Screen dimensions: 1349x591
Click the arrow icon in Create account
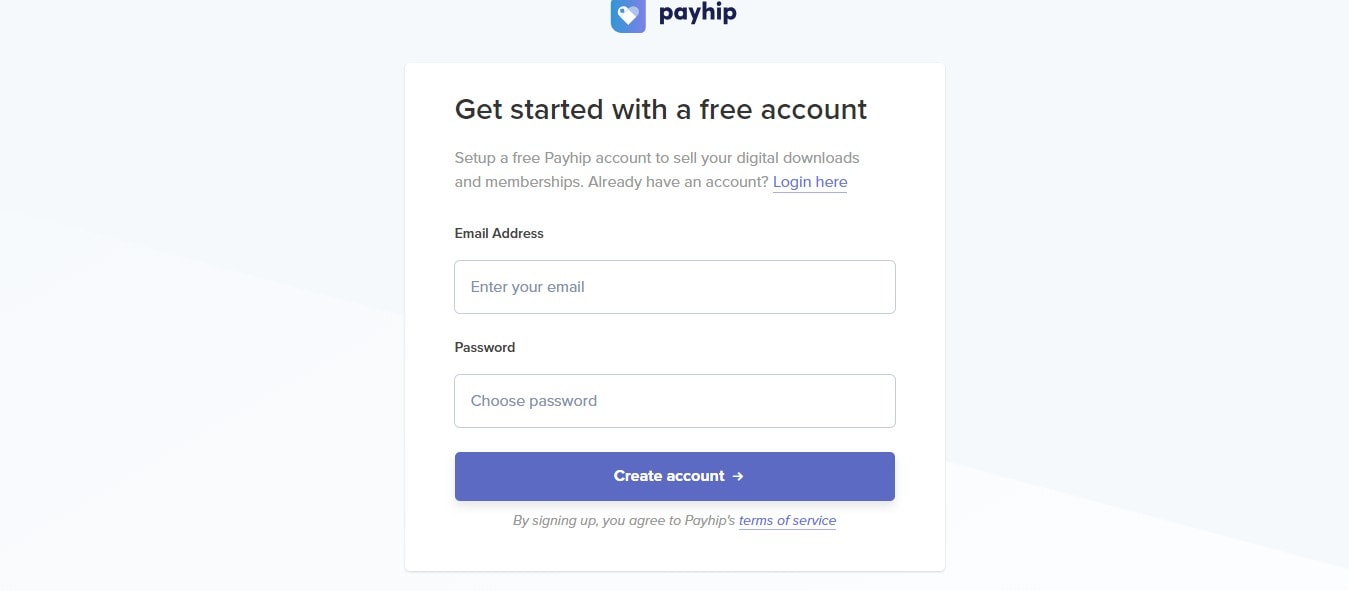[x=738, y=476]
